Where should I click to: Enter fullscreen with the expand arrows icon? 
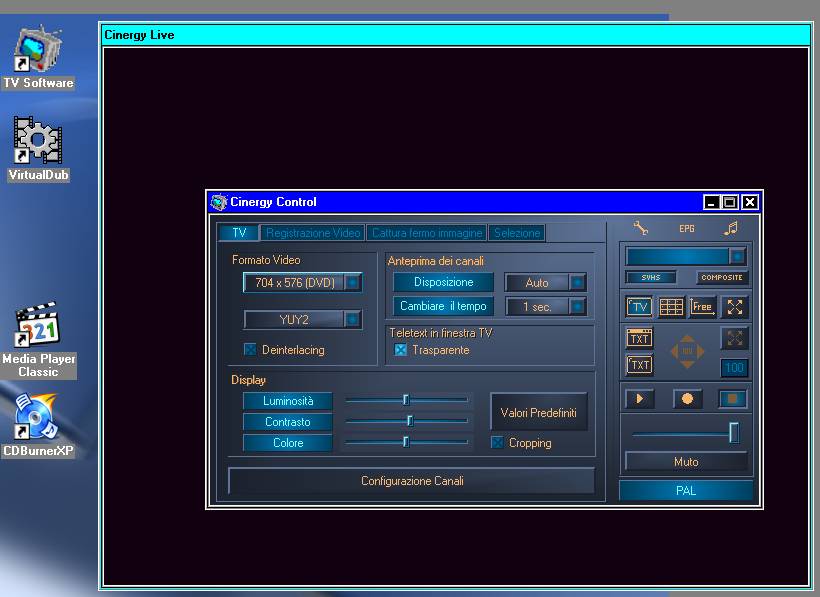pyautogui.click(x=734, y=307)
